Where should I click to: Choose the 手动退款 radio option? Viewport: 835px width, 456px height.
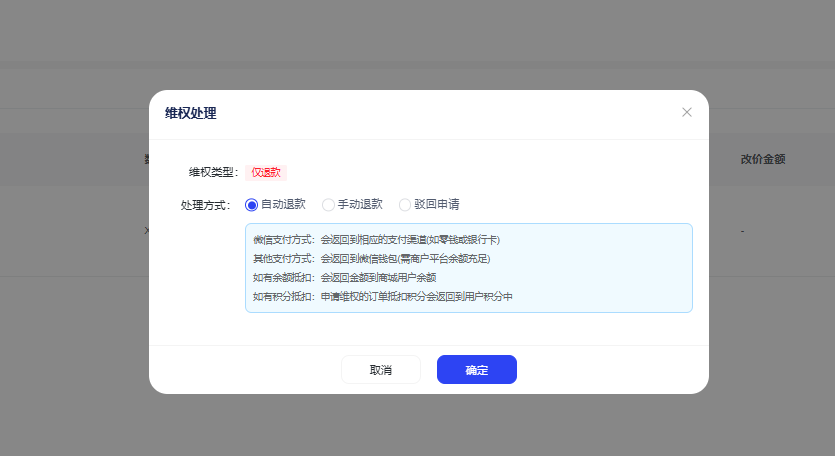point(328,205)
